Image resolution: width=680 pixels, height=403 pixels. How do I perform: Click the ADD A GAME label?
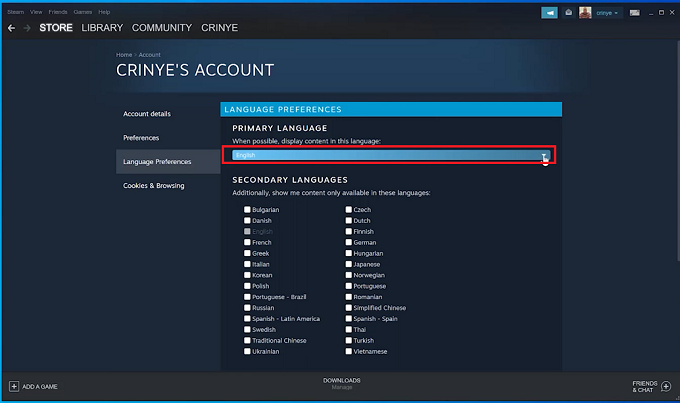coord(40,387)
